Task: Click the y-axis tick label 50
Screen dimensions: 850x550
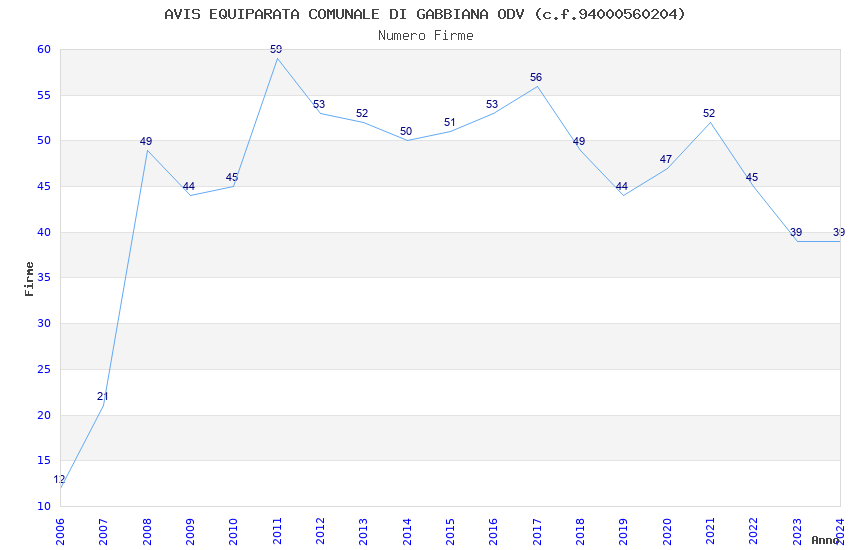Action: click(44, 140)
